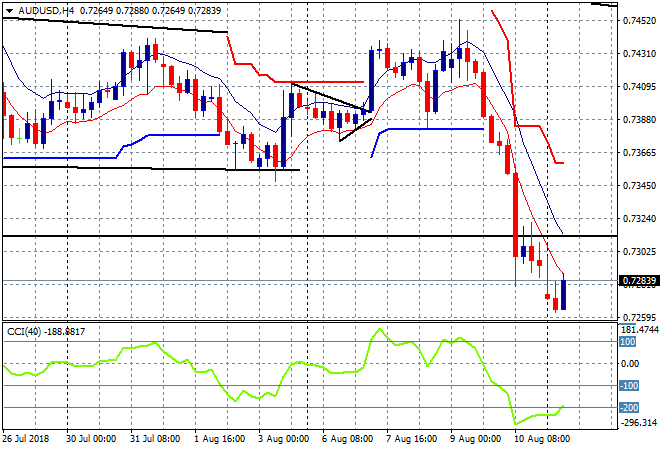Click the 0.74520 price axis label
The image size is (660, 450).
(639, 20)
